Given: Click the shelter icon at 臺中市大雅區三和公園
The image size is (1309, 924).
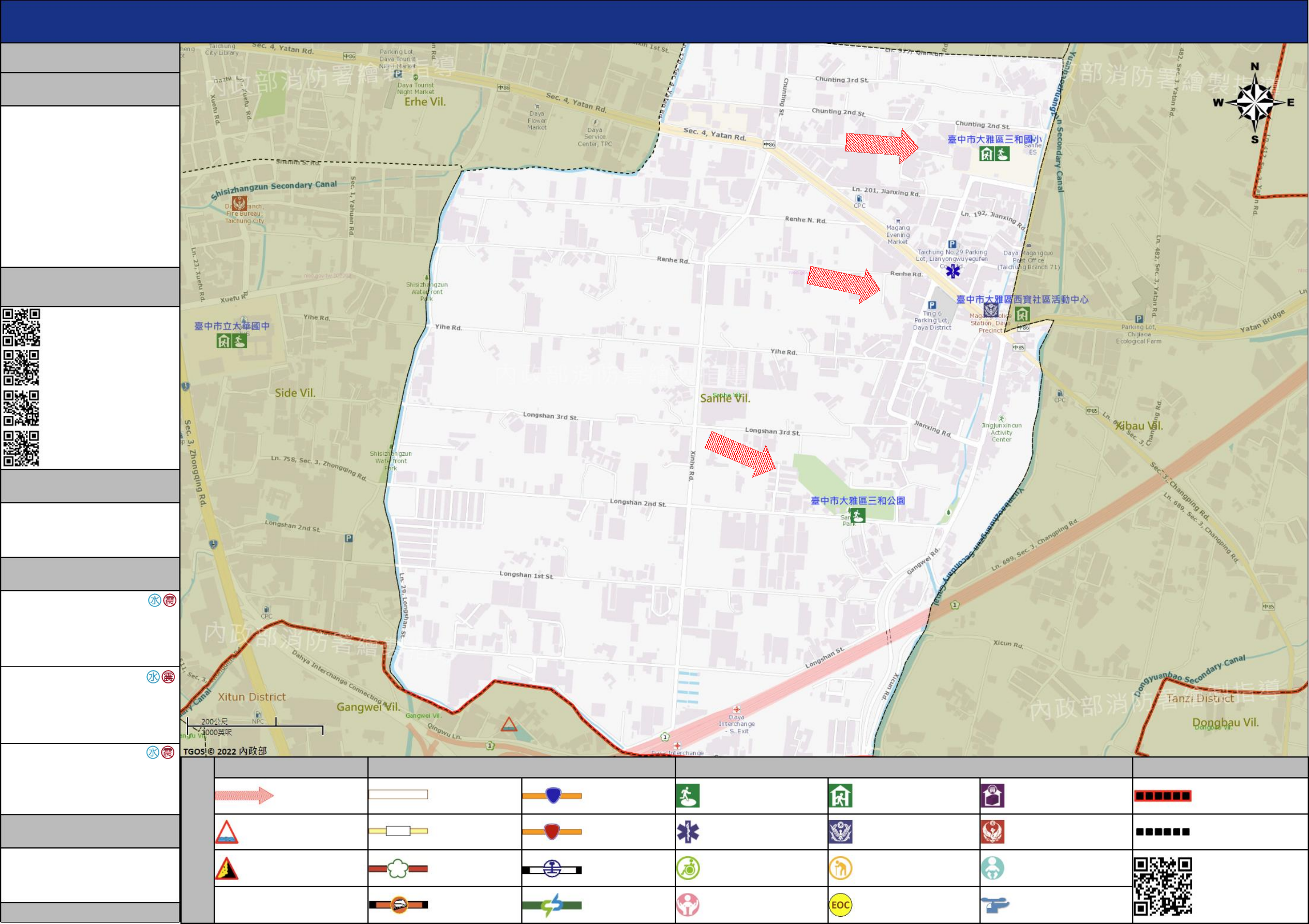Looking at the screenshot, I should pos(857,516).
